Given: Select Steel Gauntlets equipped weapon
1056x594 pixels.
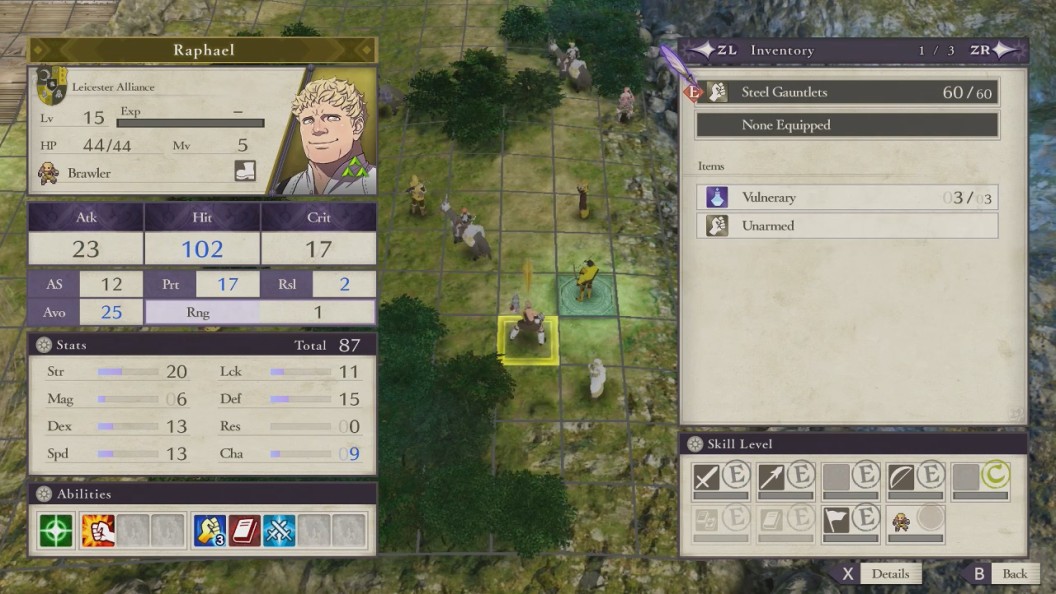Looking at the screenshot, I should [x=847, y=92].
